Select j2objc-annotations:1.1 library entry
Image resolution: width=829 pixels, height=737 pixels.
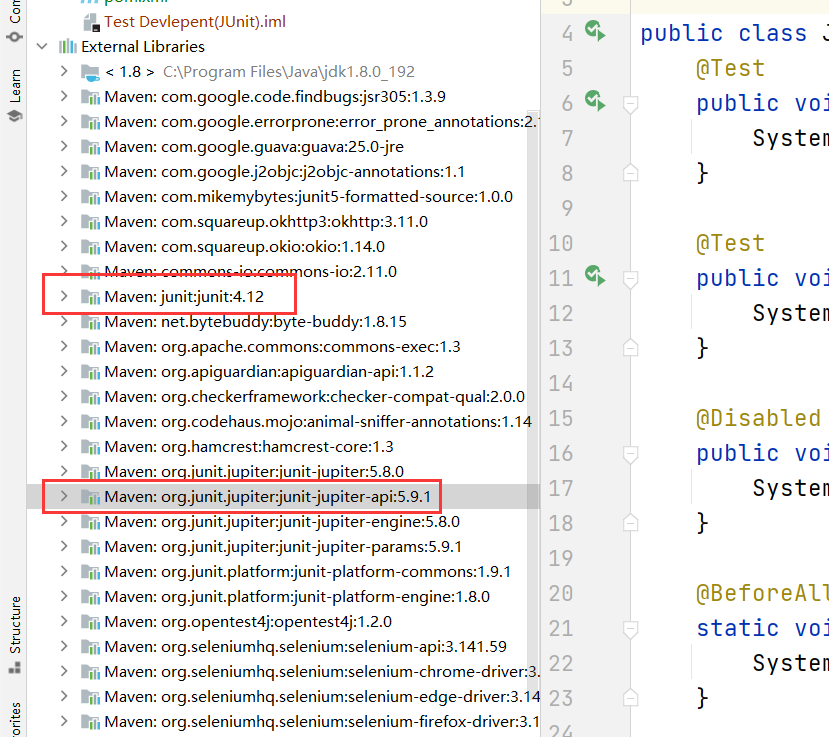(284, 172)
